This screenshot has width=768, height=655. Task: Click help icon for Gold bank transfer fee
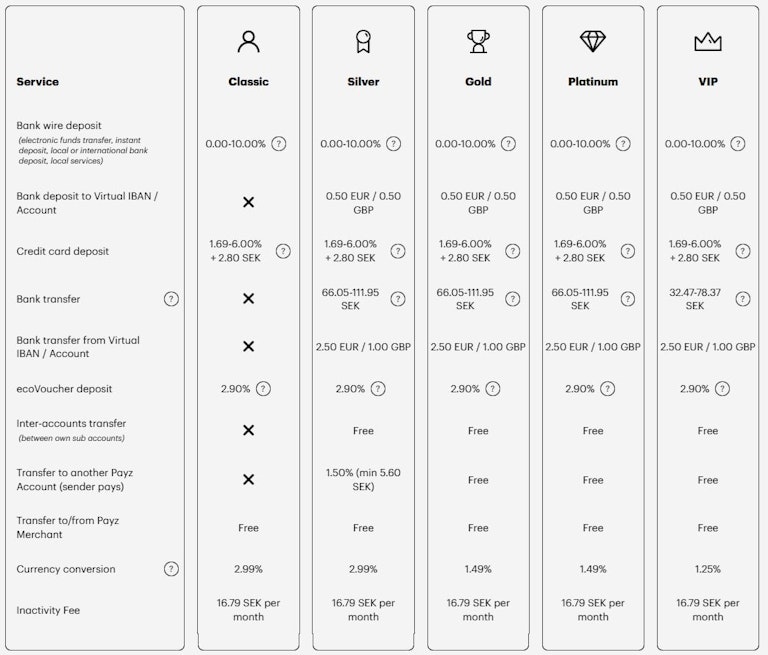pyautogui.click(x=513, y=299)
